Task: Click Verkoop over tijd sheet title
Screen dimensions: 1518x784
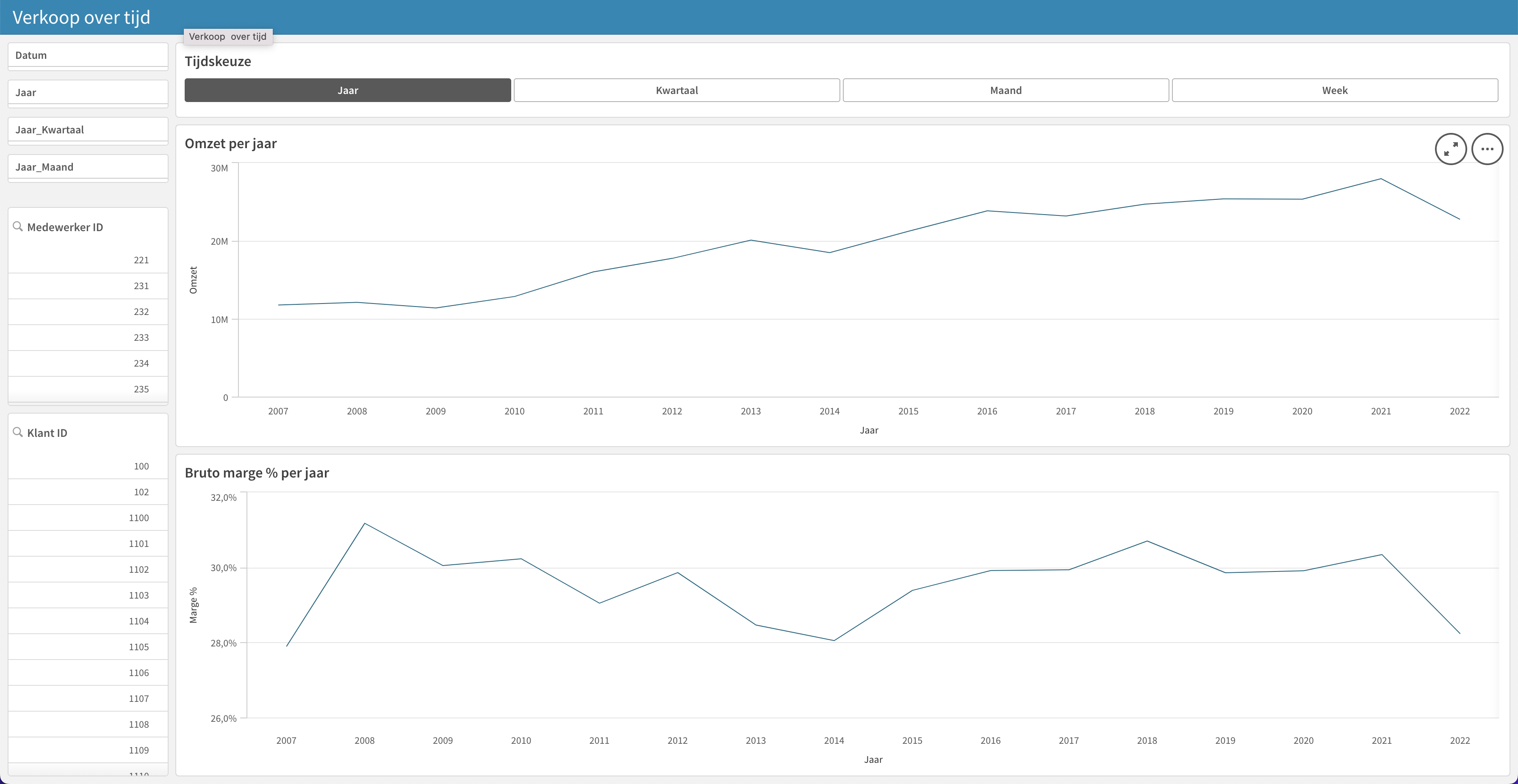Action: tap(81, 17)
